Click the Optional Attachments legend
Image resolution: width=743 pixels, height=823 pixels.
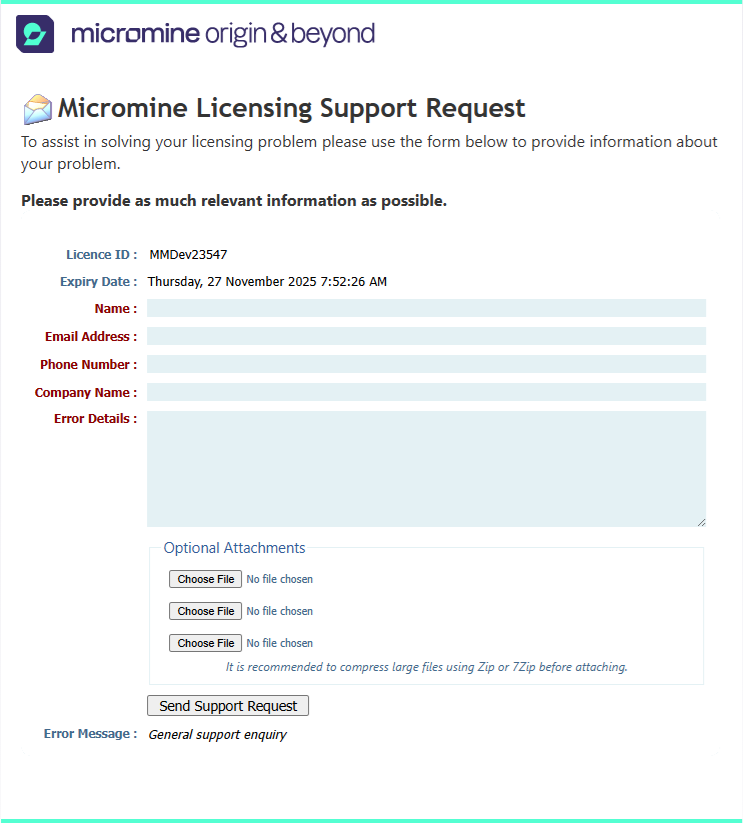click(234, 548)
